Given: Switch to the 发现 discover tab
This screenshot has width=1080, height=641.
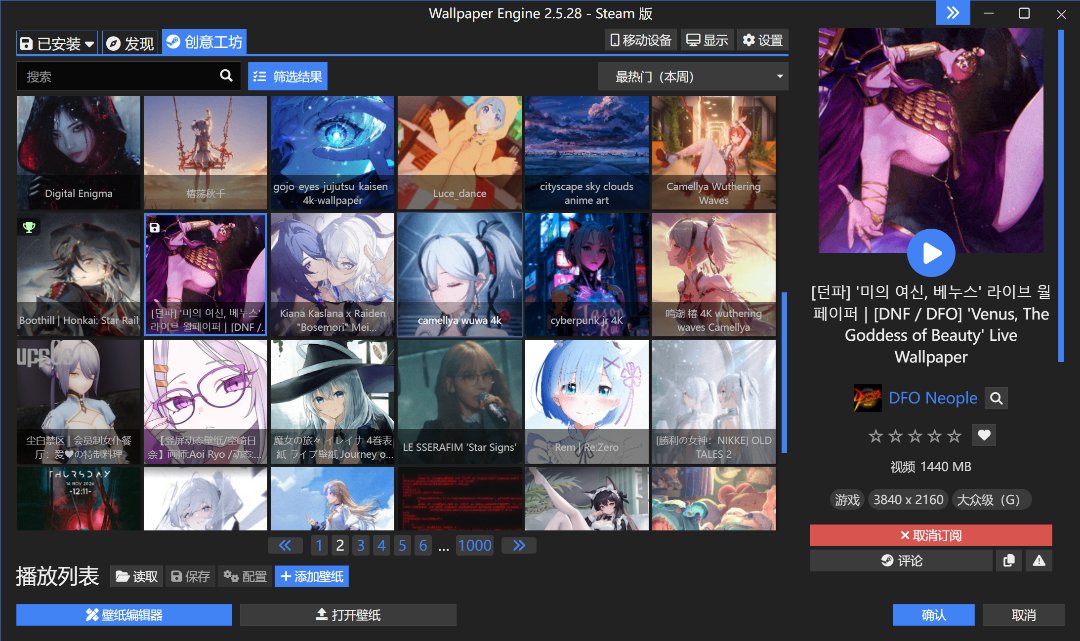Looking at the screenshot, I should 130,43.
